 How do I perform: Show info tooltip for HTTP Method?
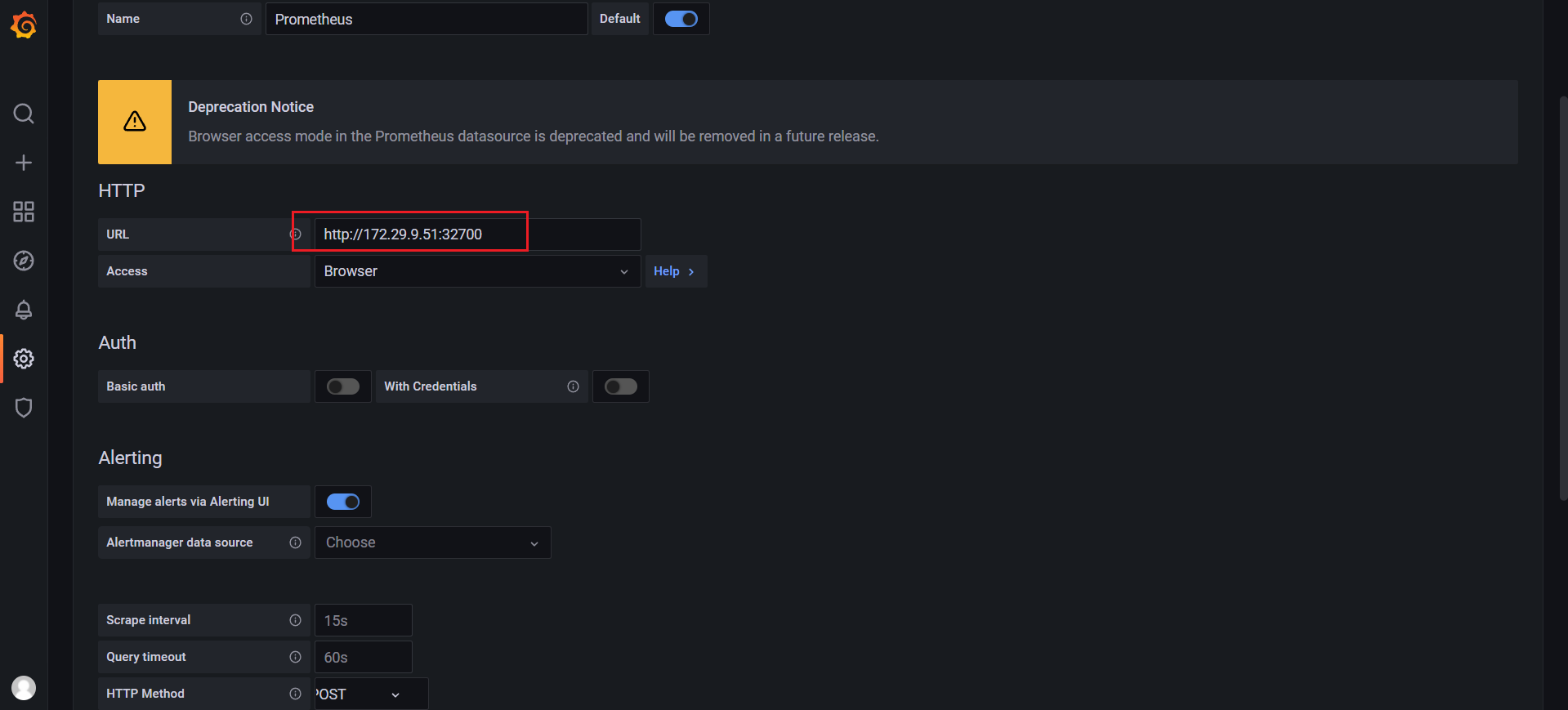point(295,694)
